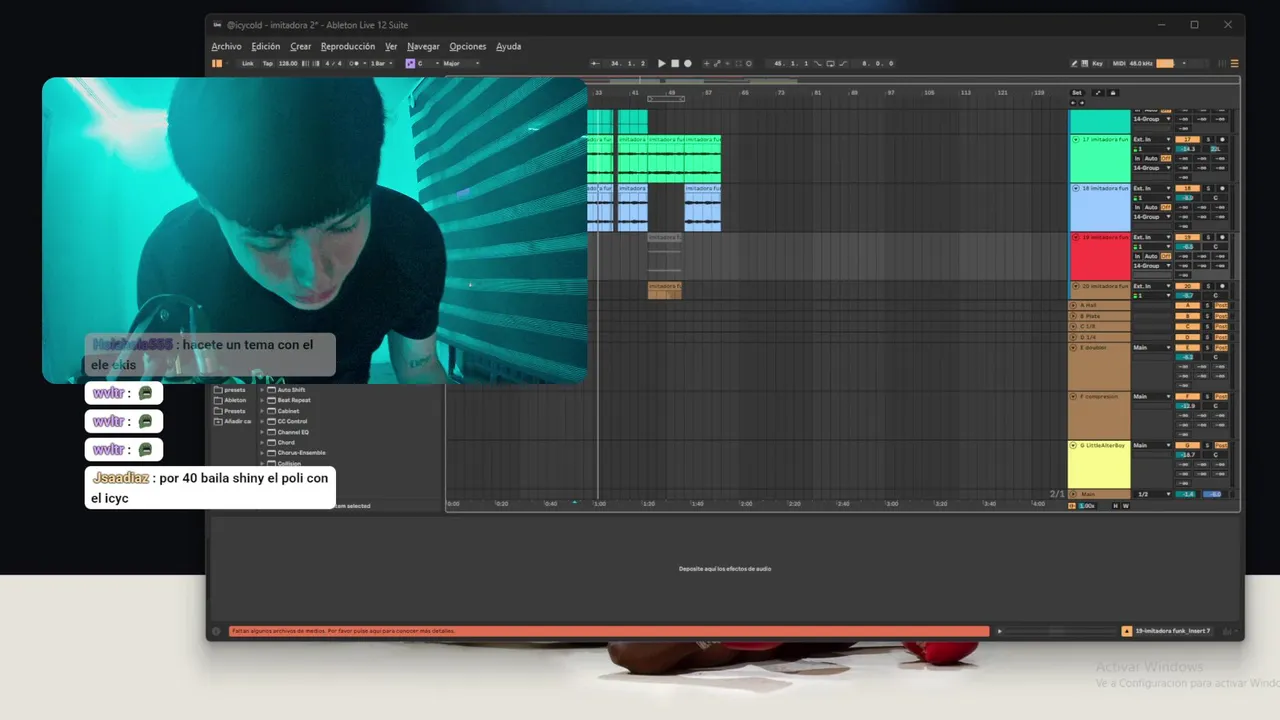Enable MIDI map mode

click(1119, 63)
